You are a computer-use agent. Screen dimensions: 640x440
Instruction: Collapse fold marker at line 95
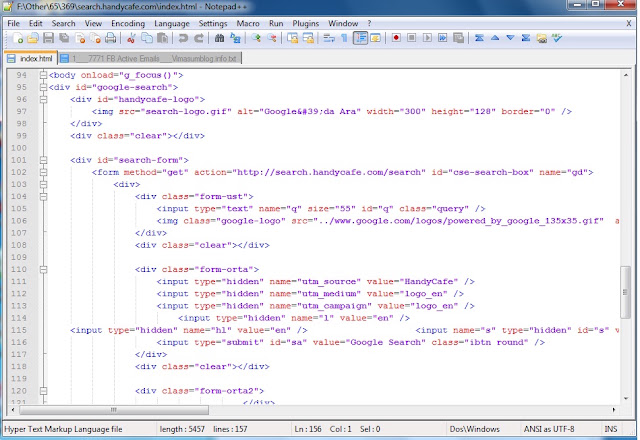43,87
